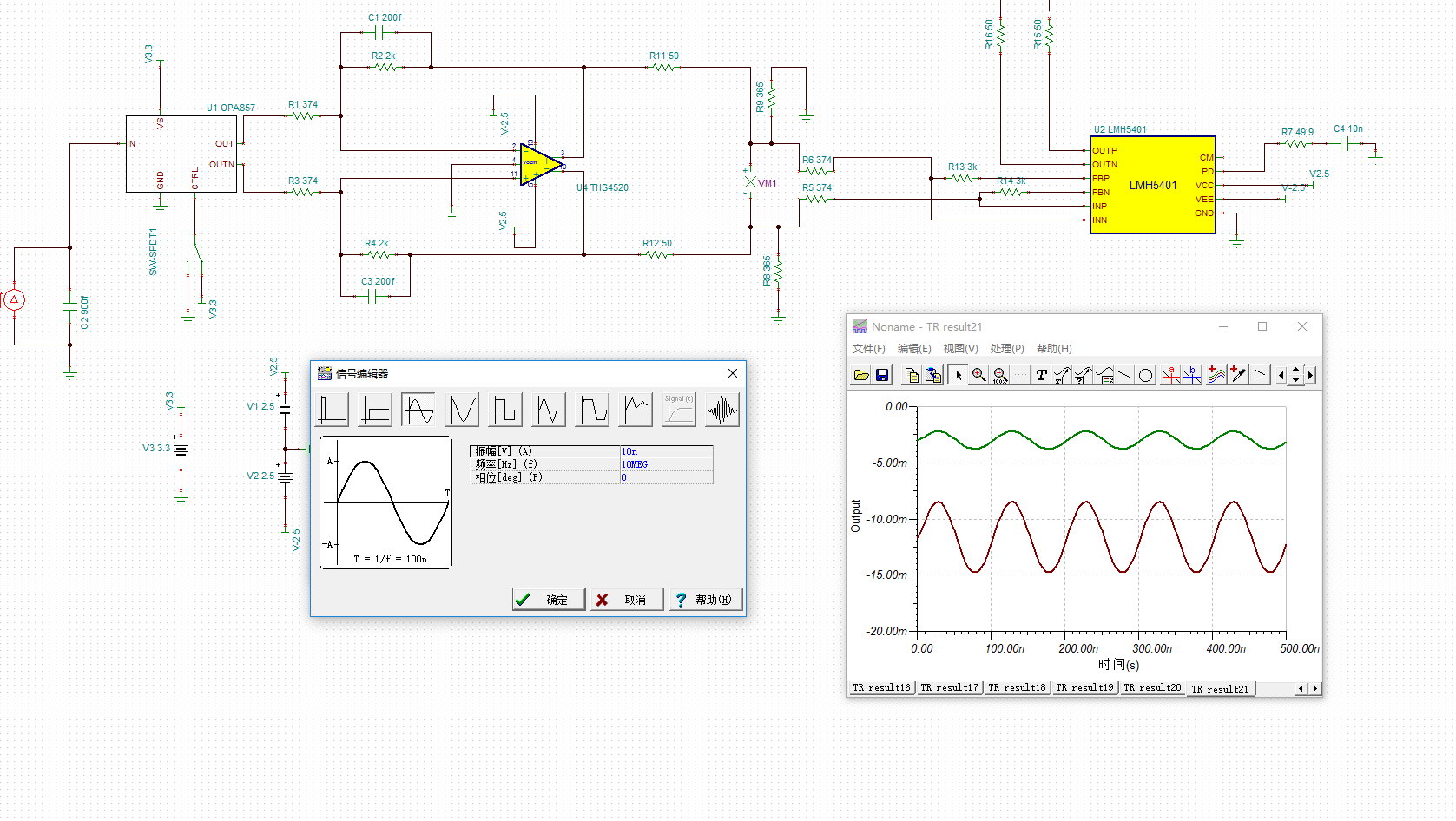Click the zoom in magnifier tool
The image size is (1456, 821).
(x=978, y=375)
